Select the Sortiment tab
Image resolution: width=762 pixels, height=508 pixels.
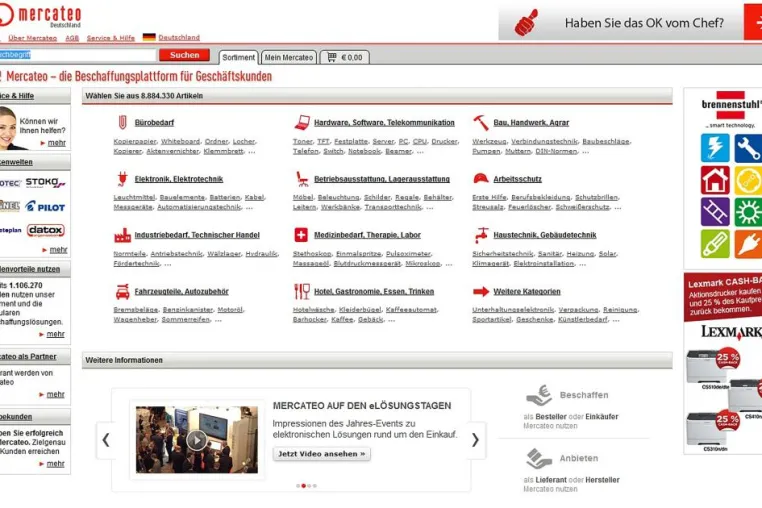point(238,57)
